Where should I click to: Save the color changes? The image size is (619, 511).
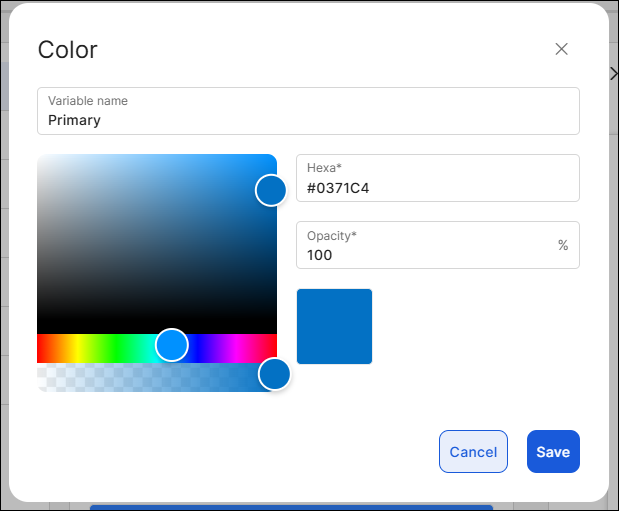pos(553,451)
